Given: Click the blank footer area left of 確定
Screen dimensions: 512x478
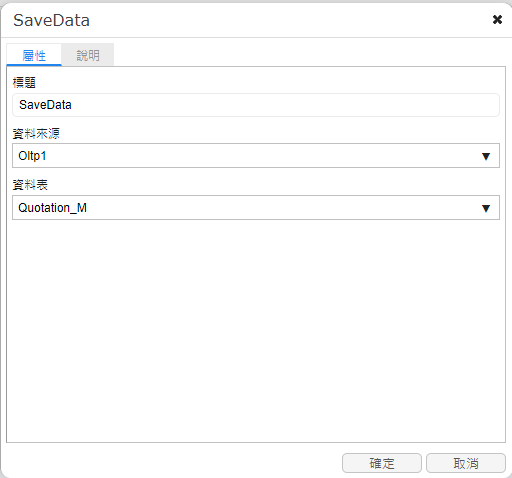Looking at the screenshot, I should click(173, 463).
